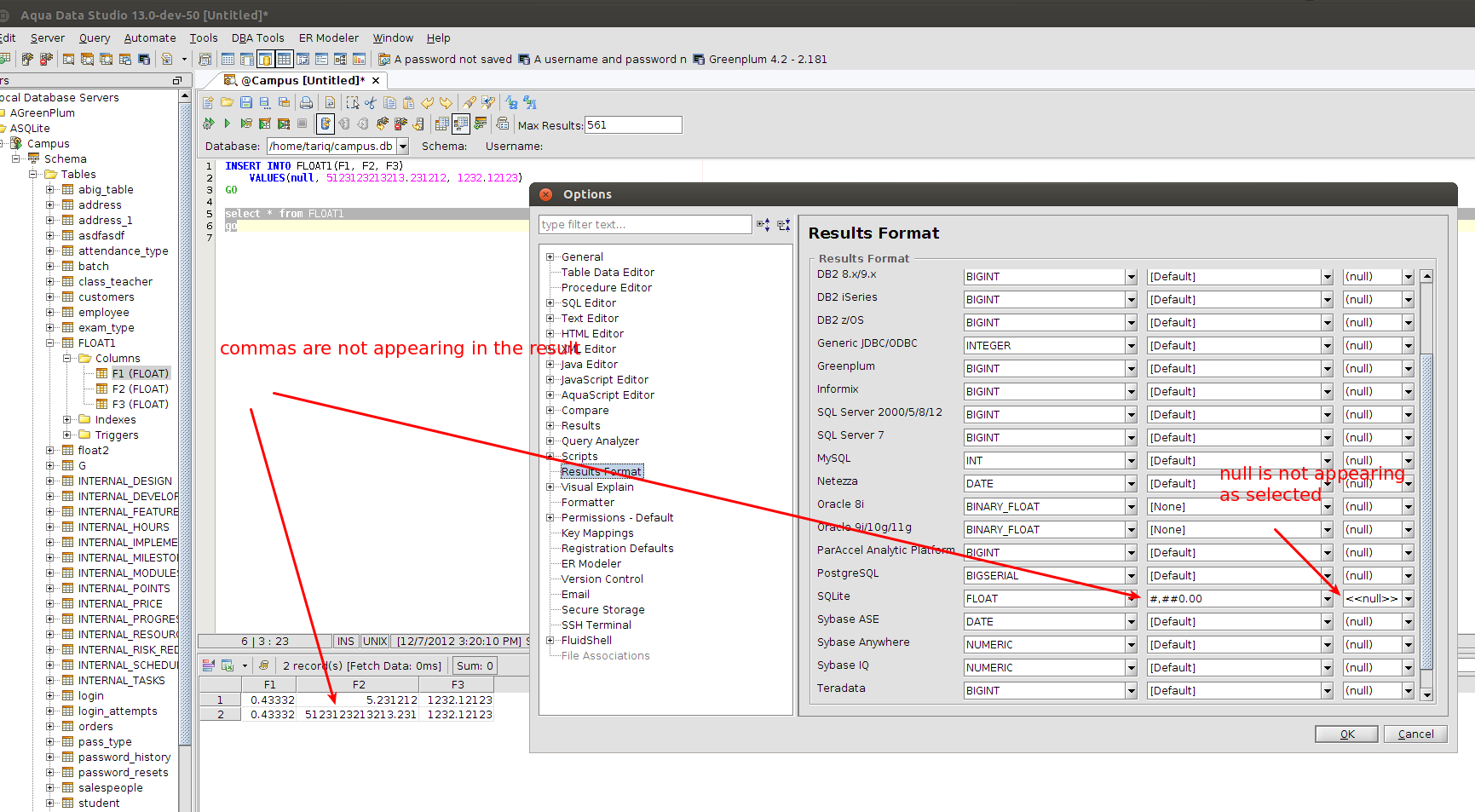Open the Database path dropdown
Screen dimensions: 1475x812
click(x=403, y=147)
